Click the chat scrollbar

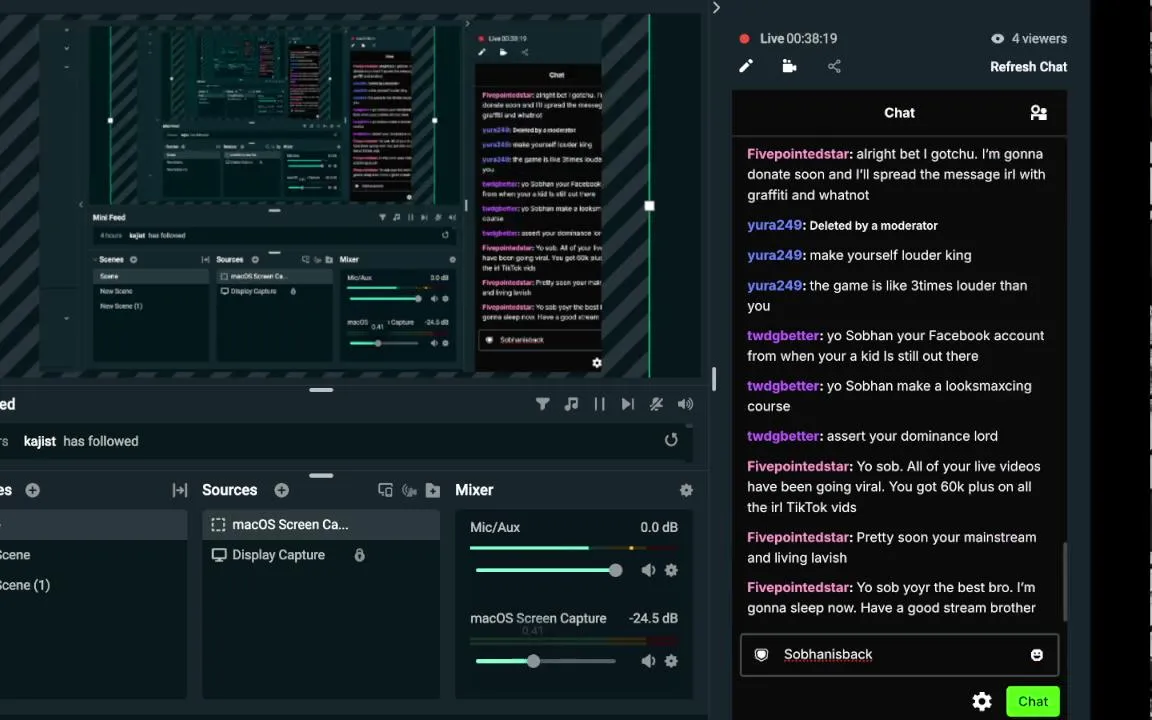pos(1063,580)
